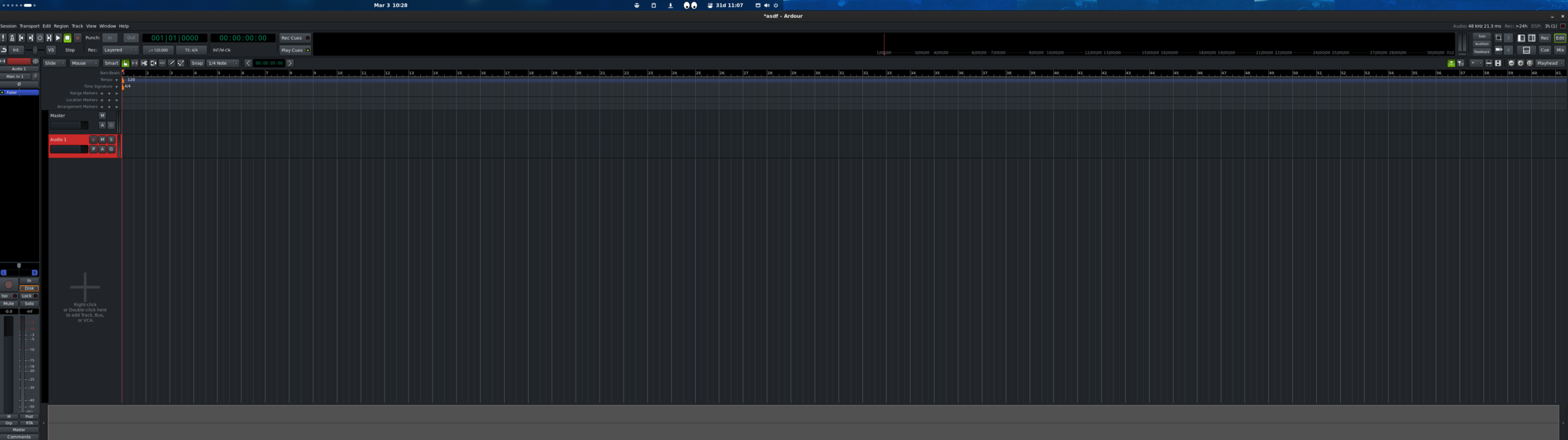Open the Window menu
This screenshot has width=1568, height=440.
click(107, 26)
